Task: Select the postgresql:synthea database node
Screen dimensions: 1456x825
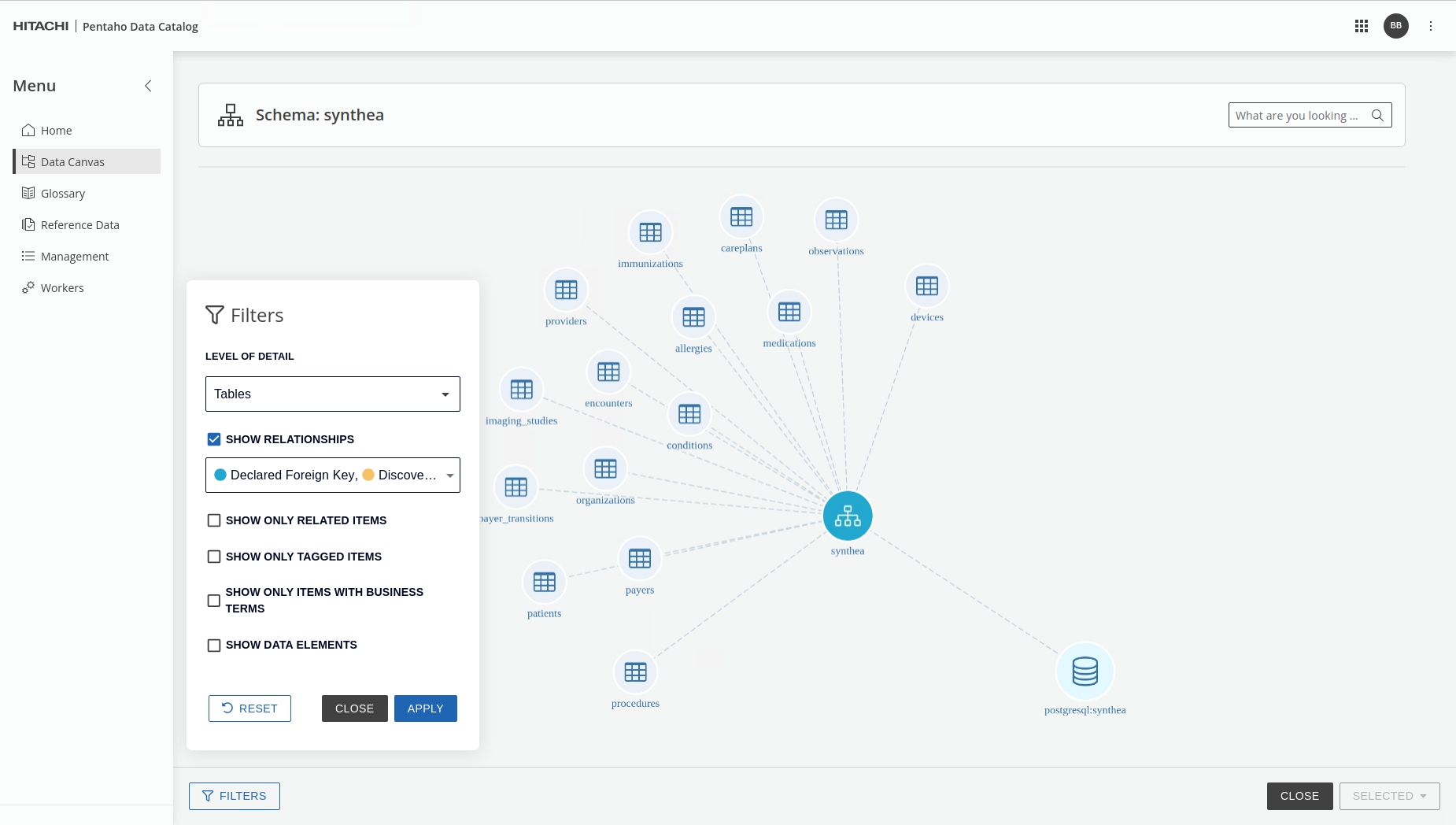Action: (1085, 671)
